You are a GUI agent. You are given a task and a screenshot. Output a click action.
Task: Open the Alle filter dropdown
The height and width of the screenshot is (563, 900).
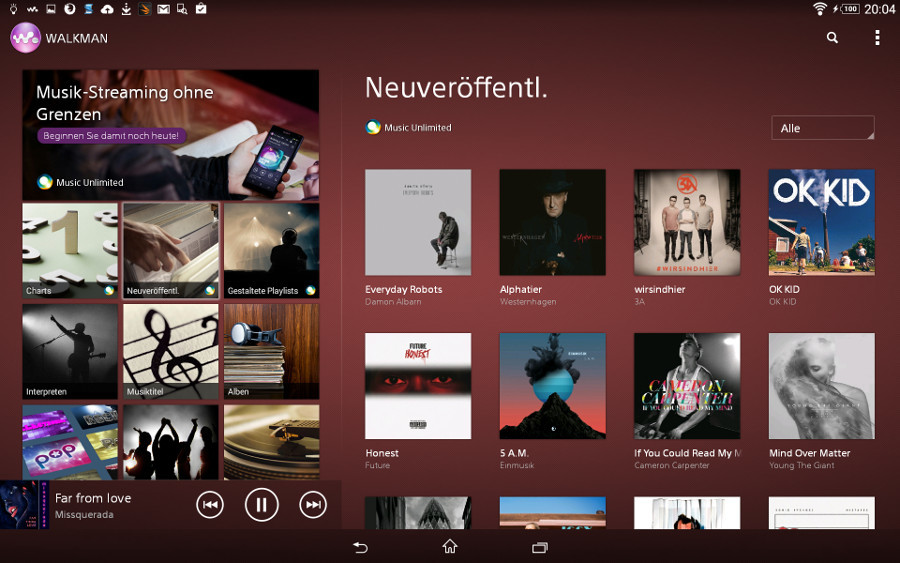pos(823,128)
